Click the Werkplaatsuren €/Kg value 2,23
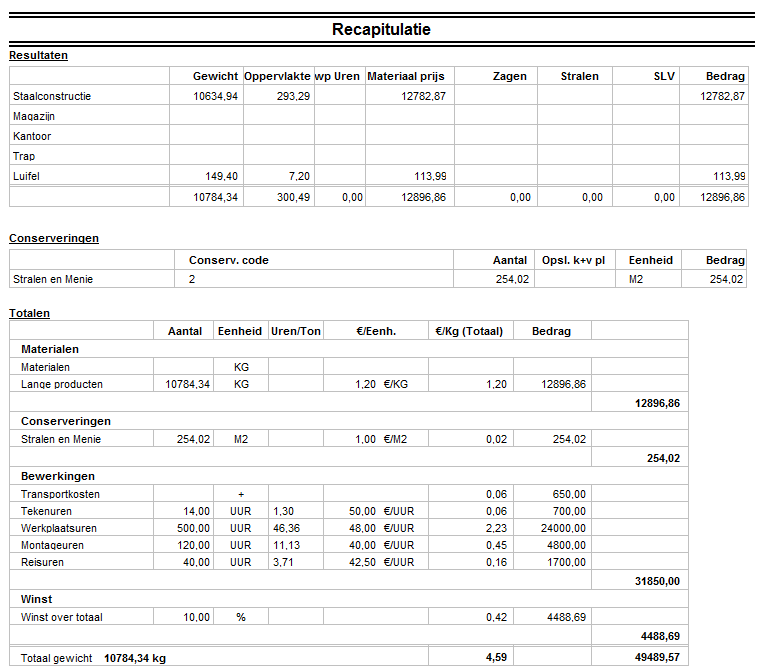Viewport: 762px width, 668px height. [496, 528]
